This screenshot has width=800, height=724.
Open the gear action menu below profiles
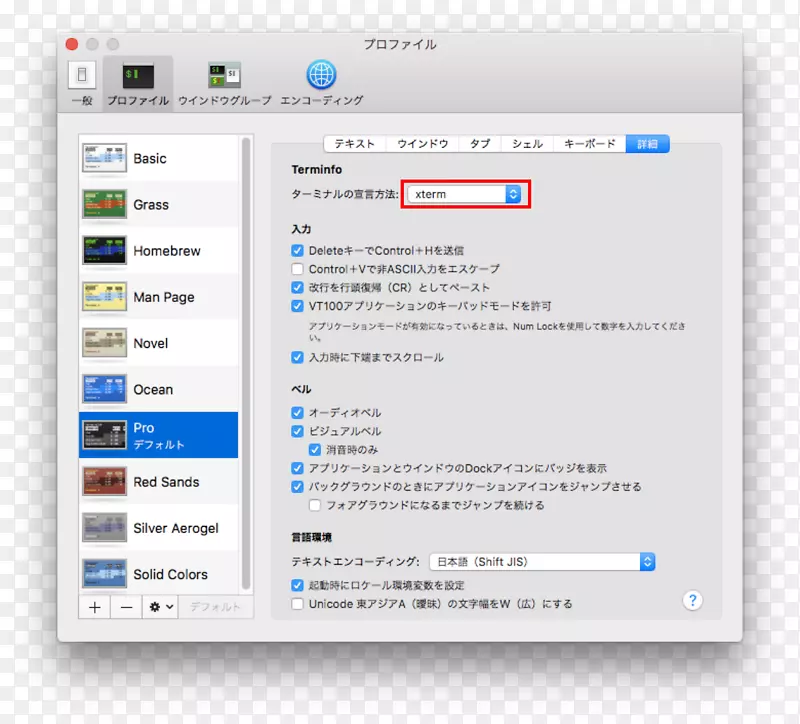[x=160, y=607]
